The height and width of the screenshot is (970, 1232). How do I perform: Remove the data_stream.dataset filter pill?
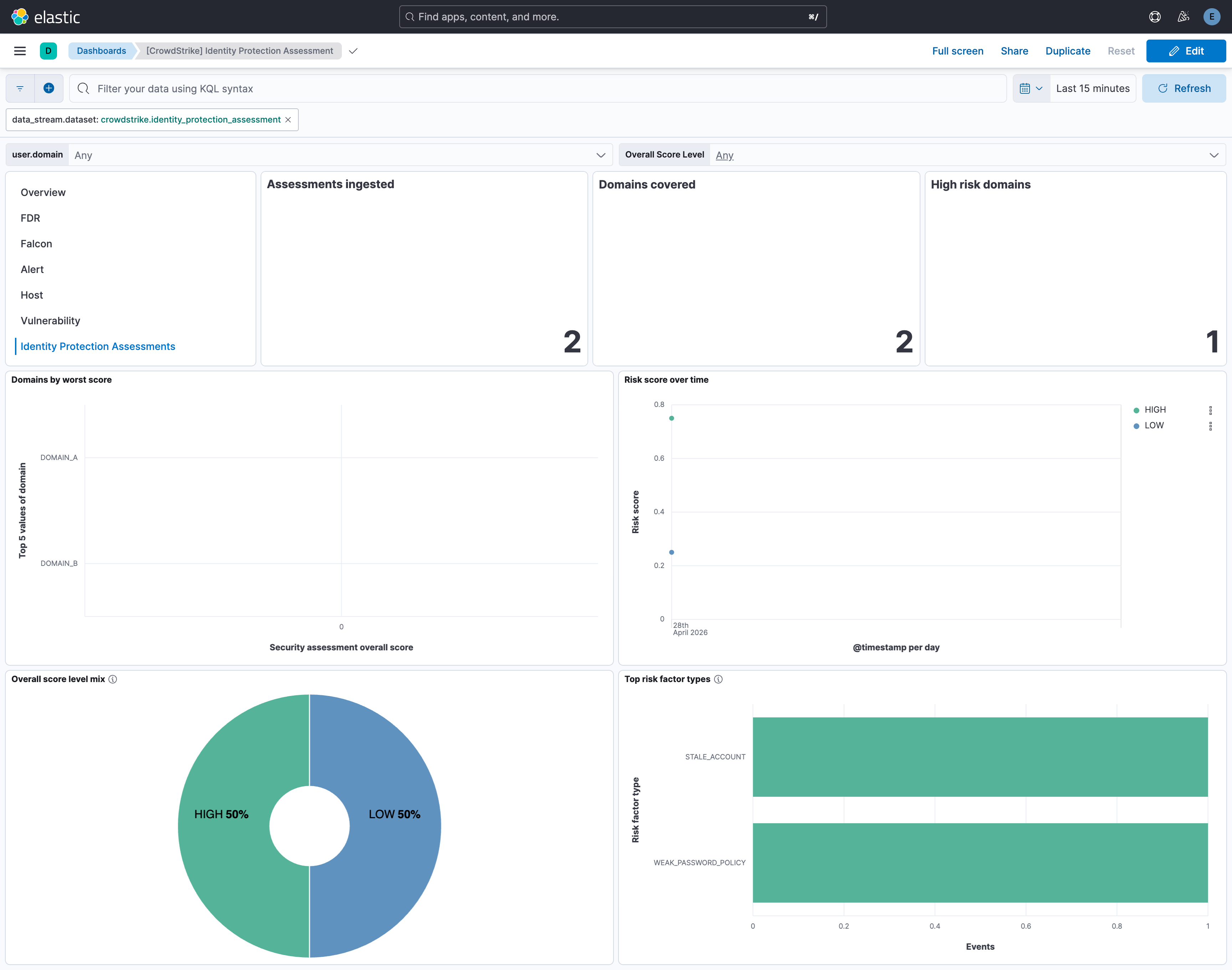pos(288,120)
